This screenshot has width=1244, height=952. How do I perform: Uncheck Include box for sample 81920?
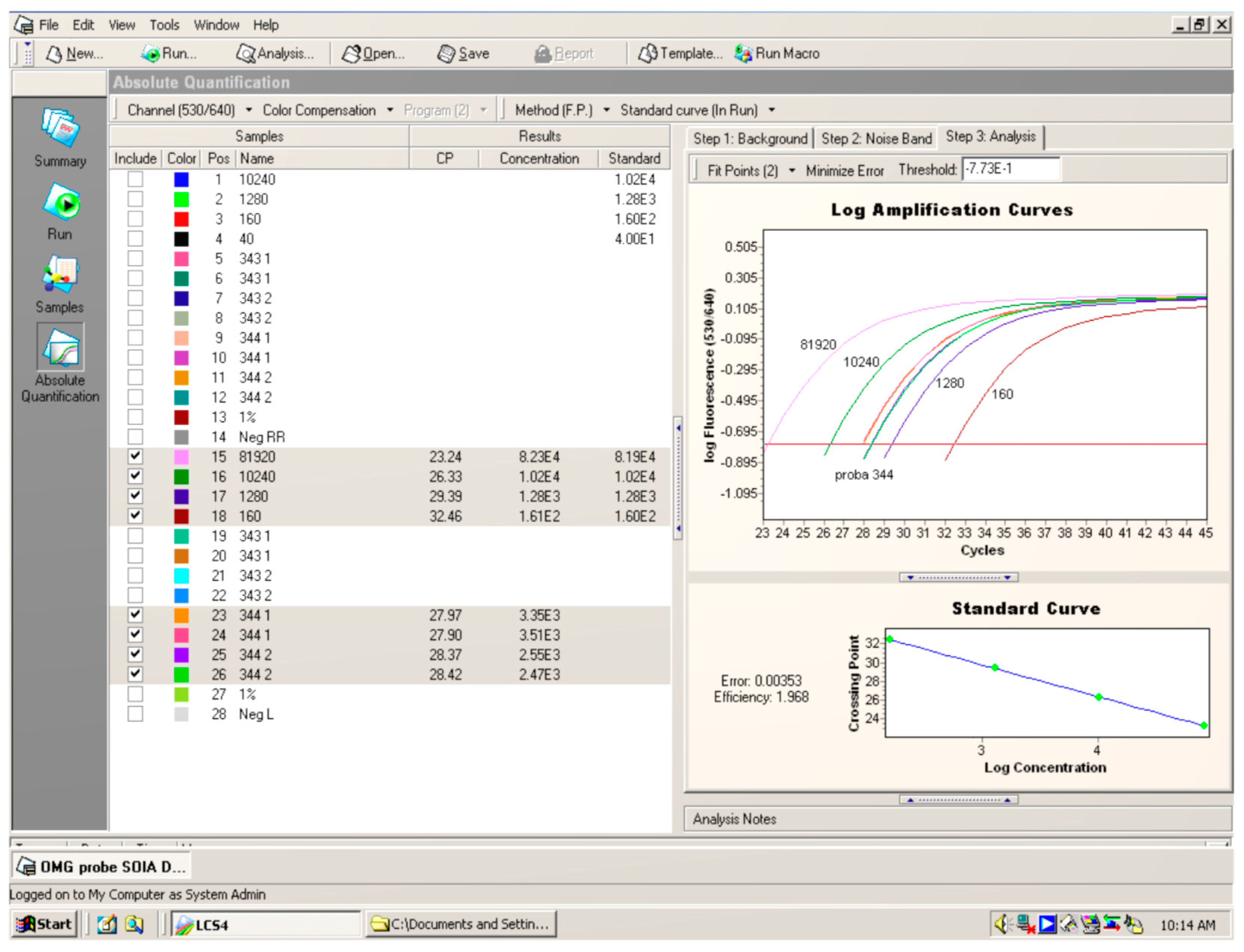click(135, 456)
